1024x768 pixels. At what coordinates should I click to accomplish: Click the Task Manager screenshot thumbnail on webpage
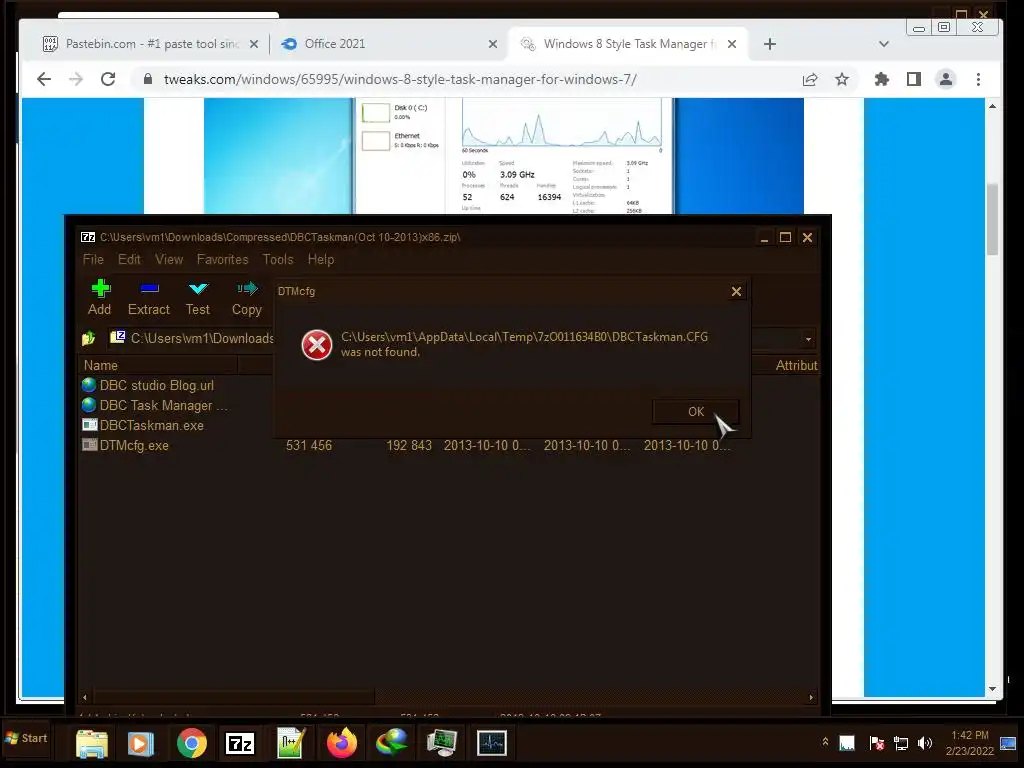[504, 156]
